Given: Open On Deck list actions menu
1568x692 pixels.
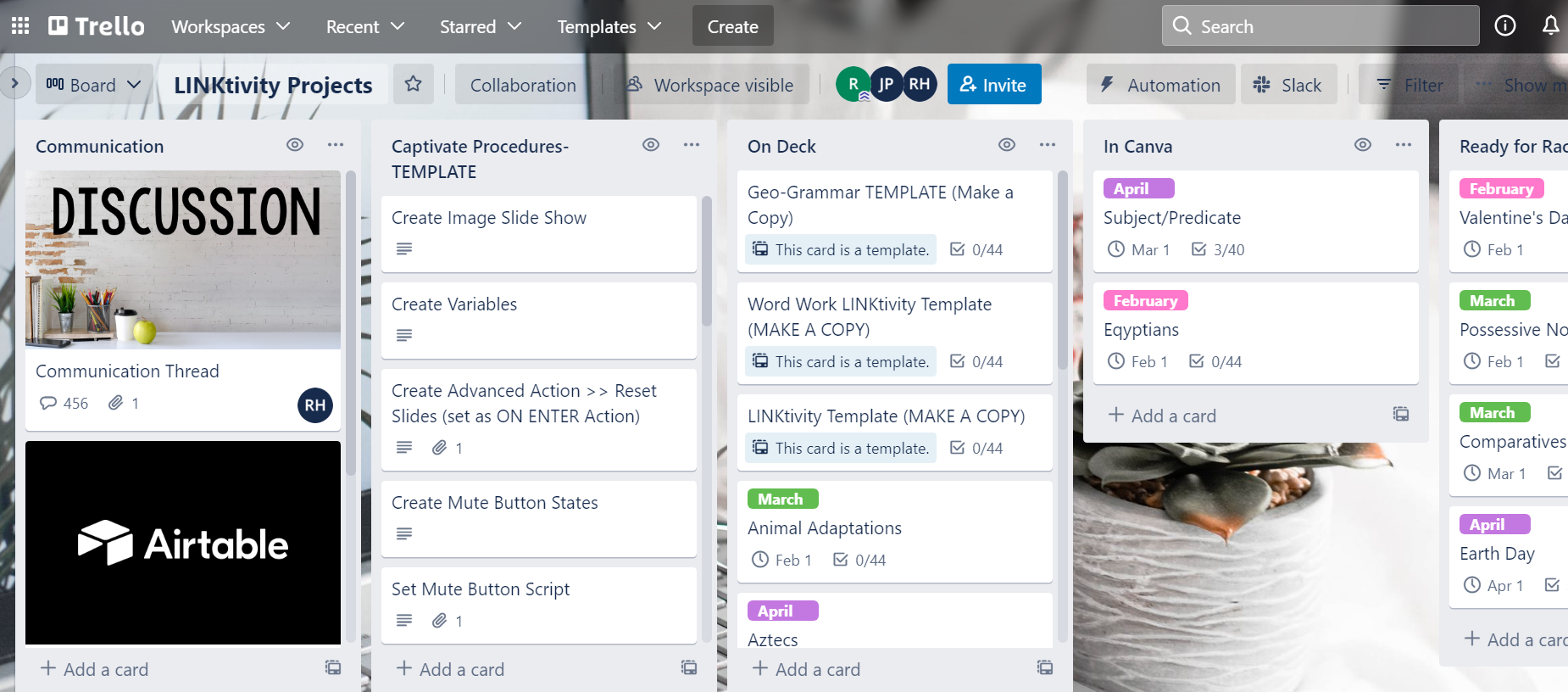Looking at the screenshot, I should 1048,145.
